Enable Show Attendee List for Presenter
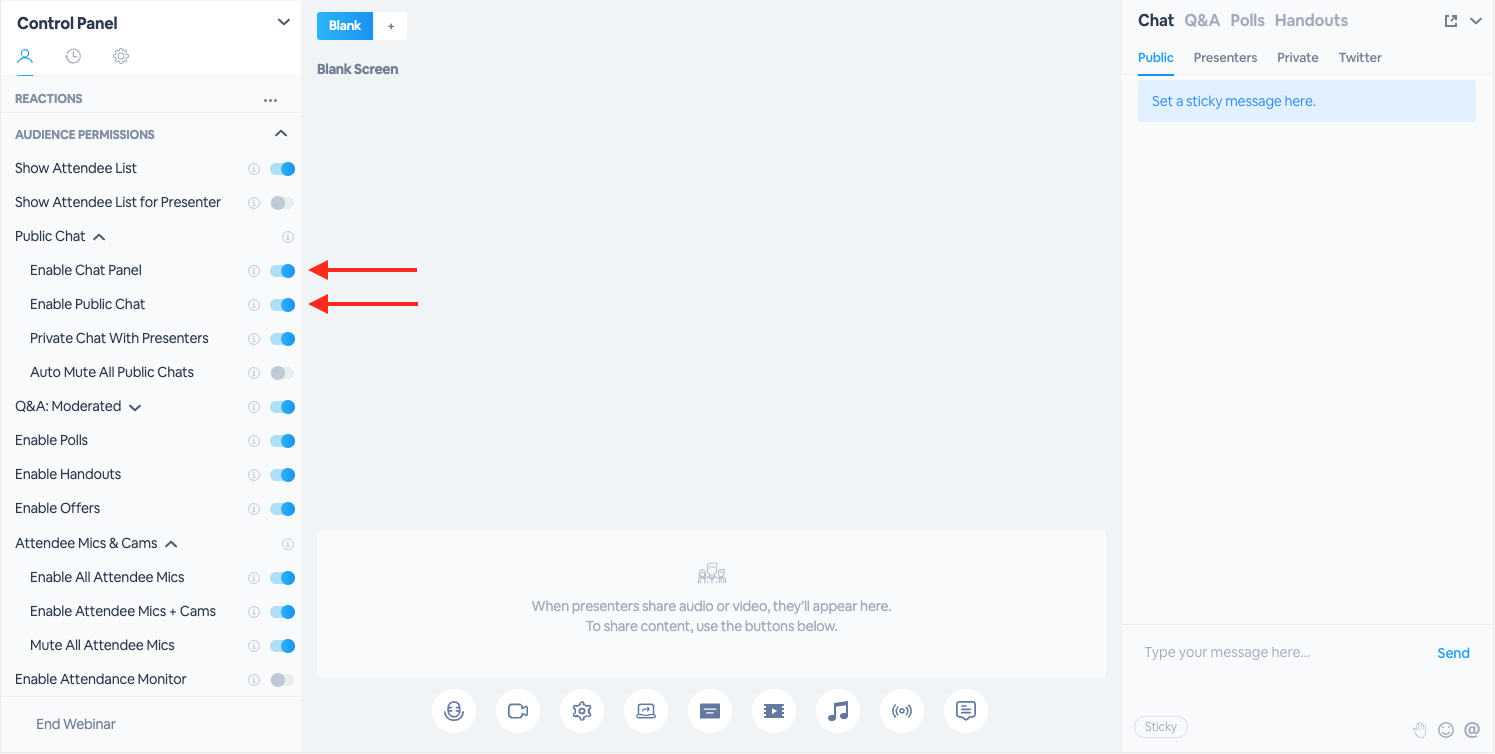Viewport: 1495px width, 754px height. (x=282, y=202)
